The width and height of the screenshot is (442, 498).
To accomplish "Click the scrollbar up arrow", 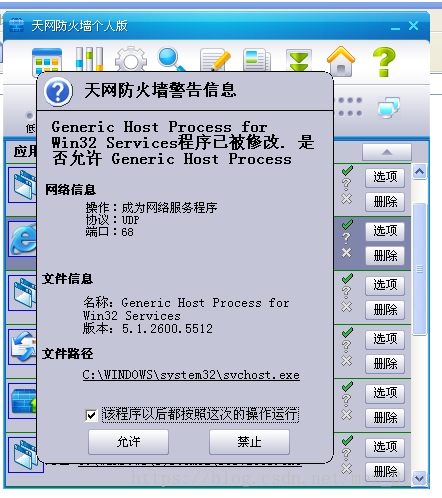I will tap(419, 172).
